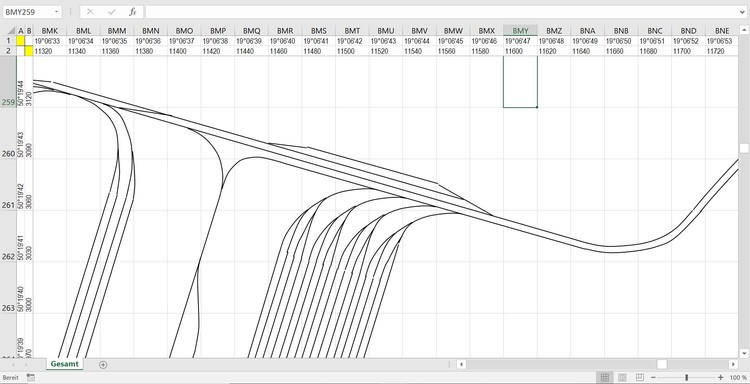
Task: Open the Gesamt sheet tab
Action: [65, 364]
